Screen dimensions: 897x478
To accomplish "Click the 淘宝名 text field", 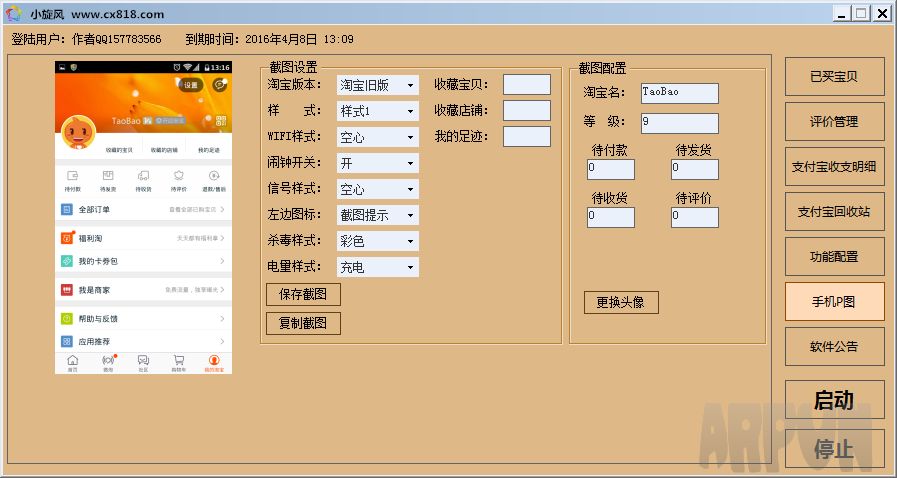I will [679, 92].
